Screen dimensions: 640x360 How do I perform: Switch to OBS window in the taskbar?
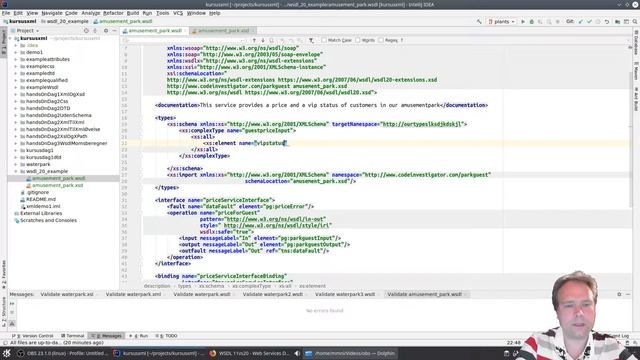click(x=62, y=353)
